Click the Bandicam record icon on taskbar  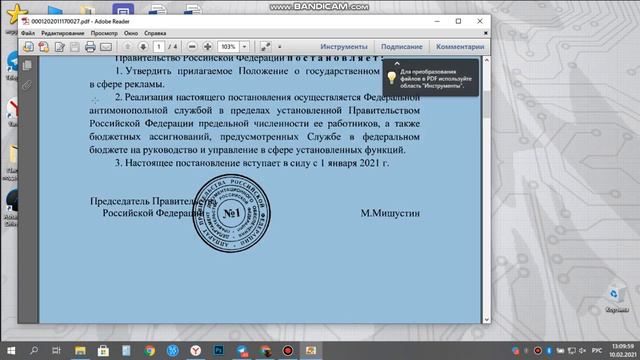click(x=288, y=351)
